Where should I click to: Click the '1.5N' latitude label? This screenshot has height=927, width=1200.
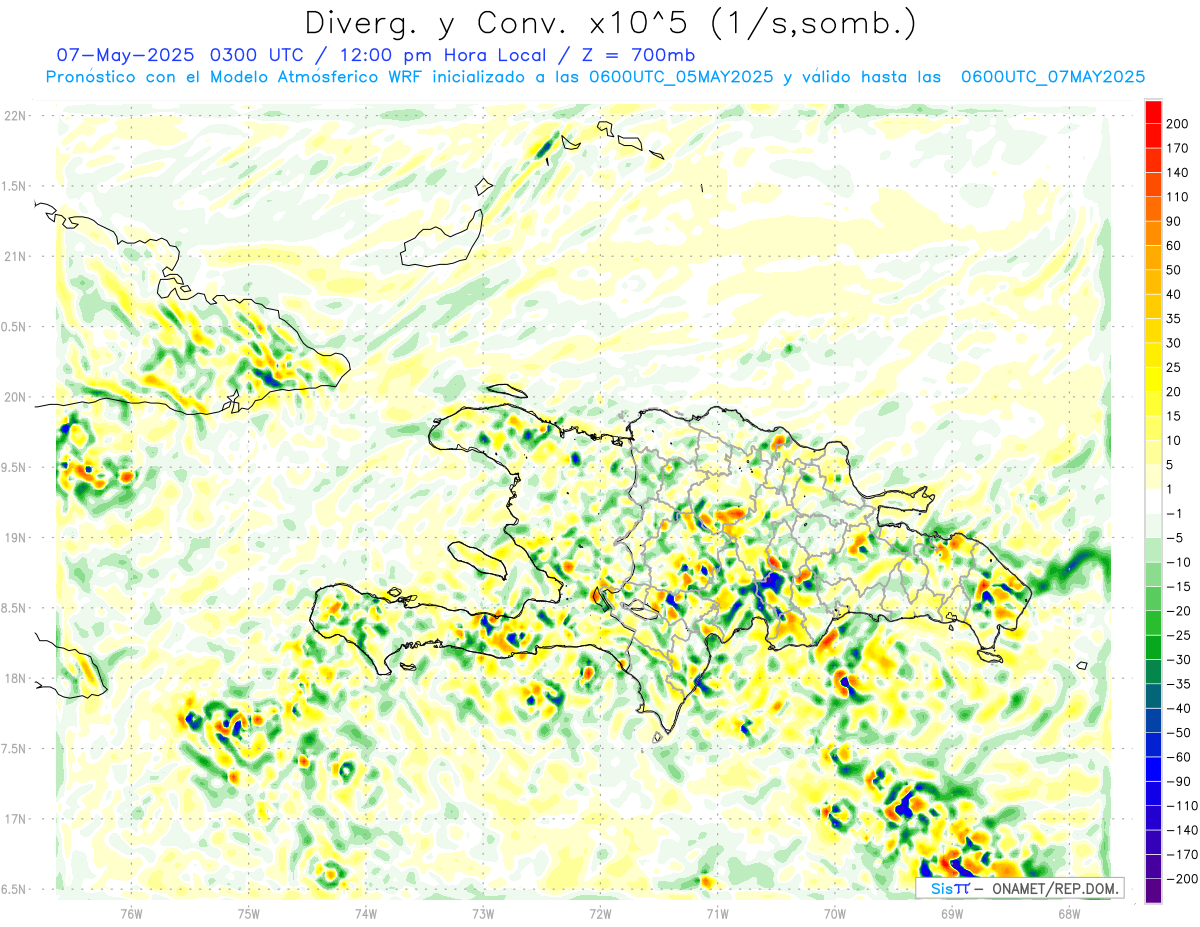(x=14, y=186)
